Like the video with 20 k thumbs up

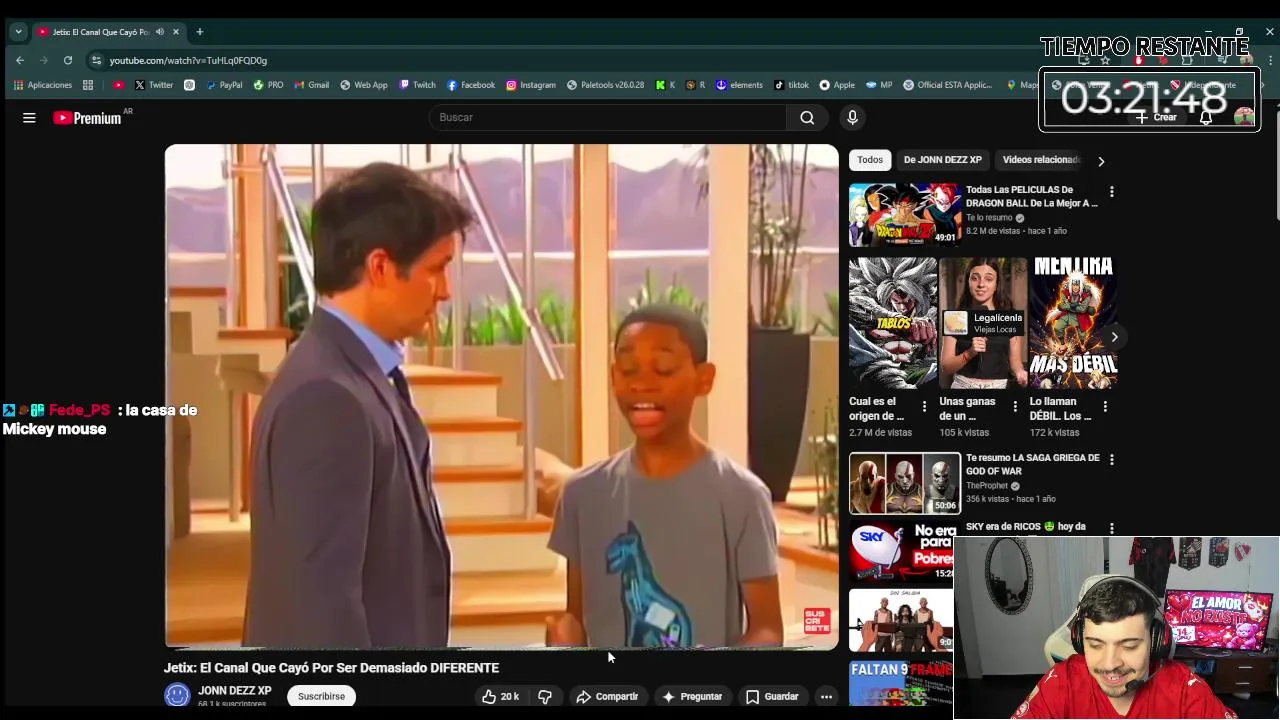coord(500,696)
